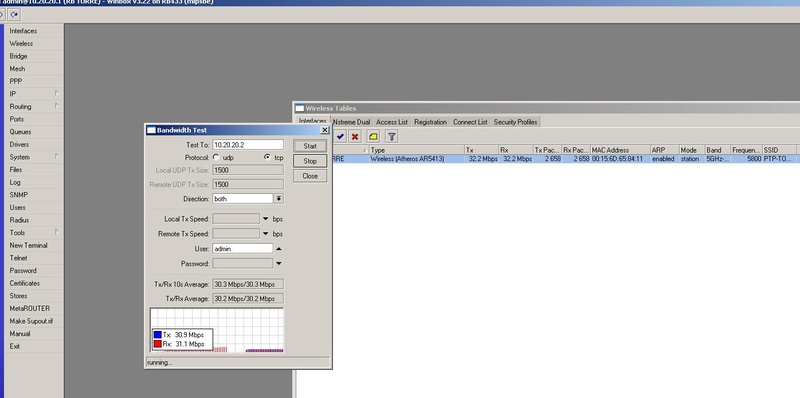Click the red X disable icon
Viewport: 800px width, 398px height.
355,137
